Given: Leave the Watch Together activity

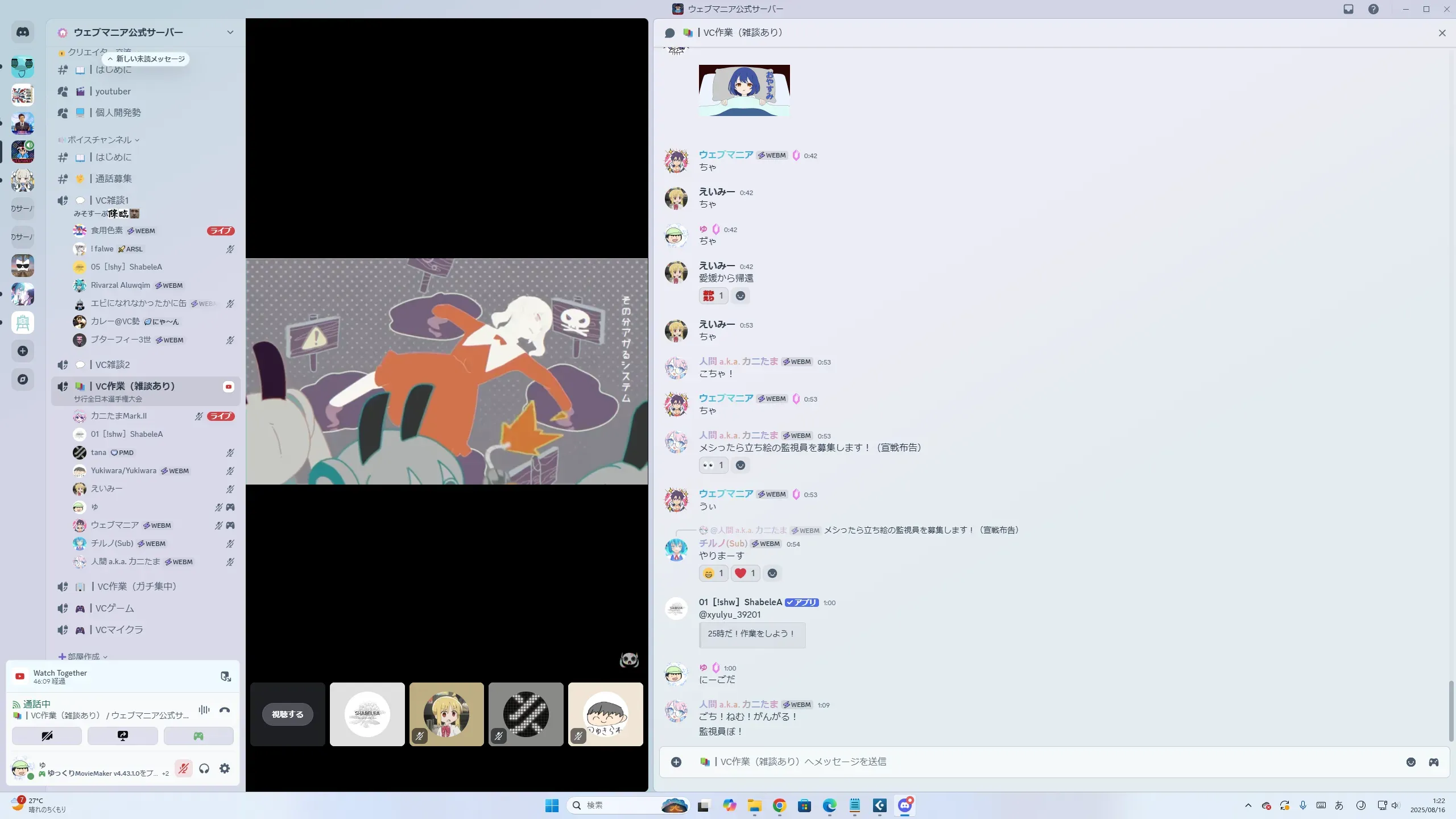Looking at the screenshot, I should pyautogui.click(x=225, y=676).
